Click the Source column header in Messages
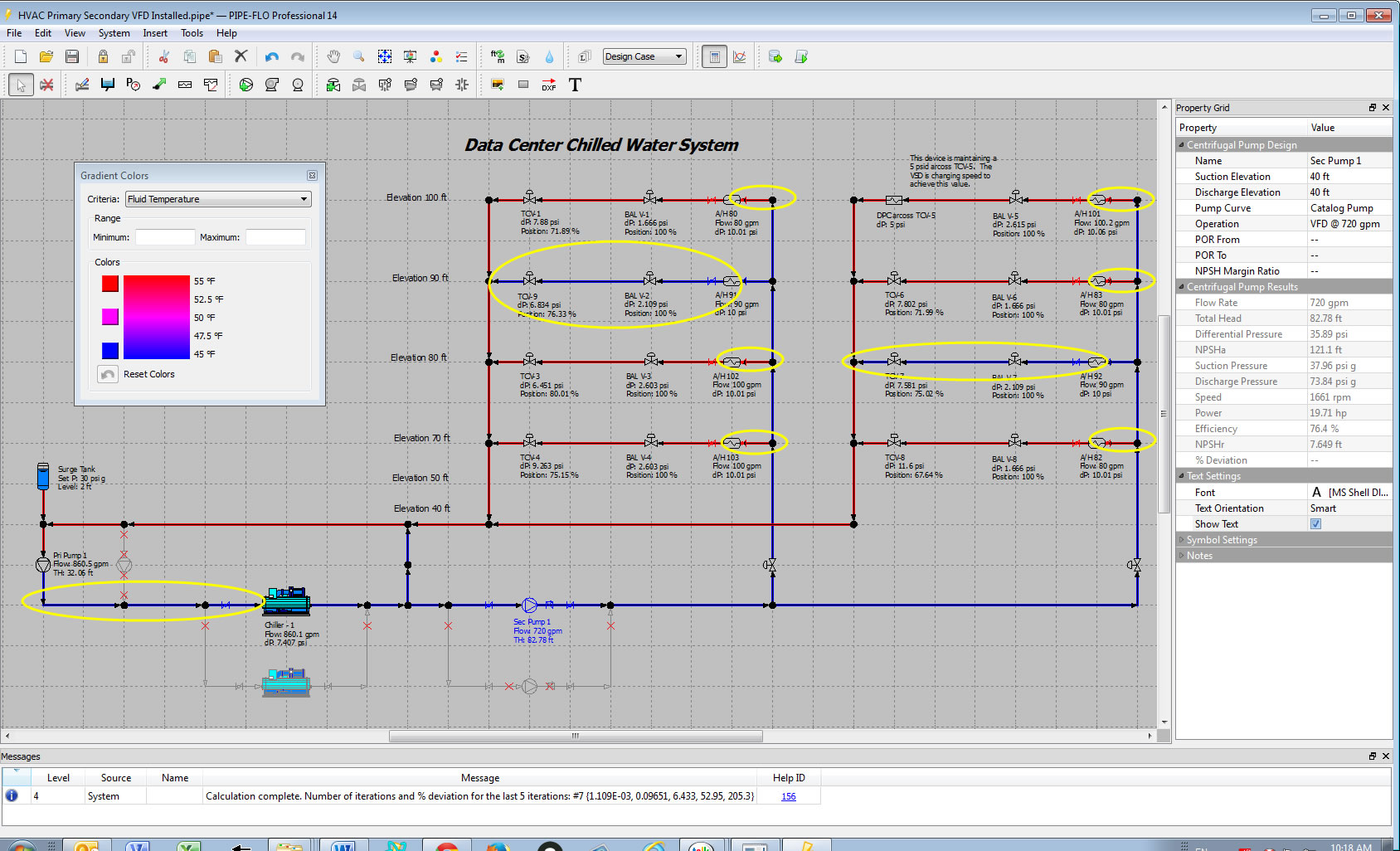 (x=116, y=778)
